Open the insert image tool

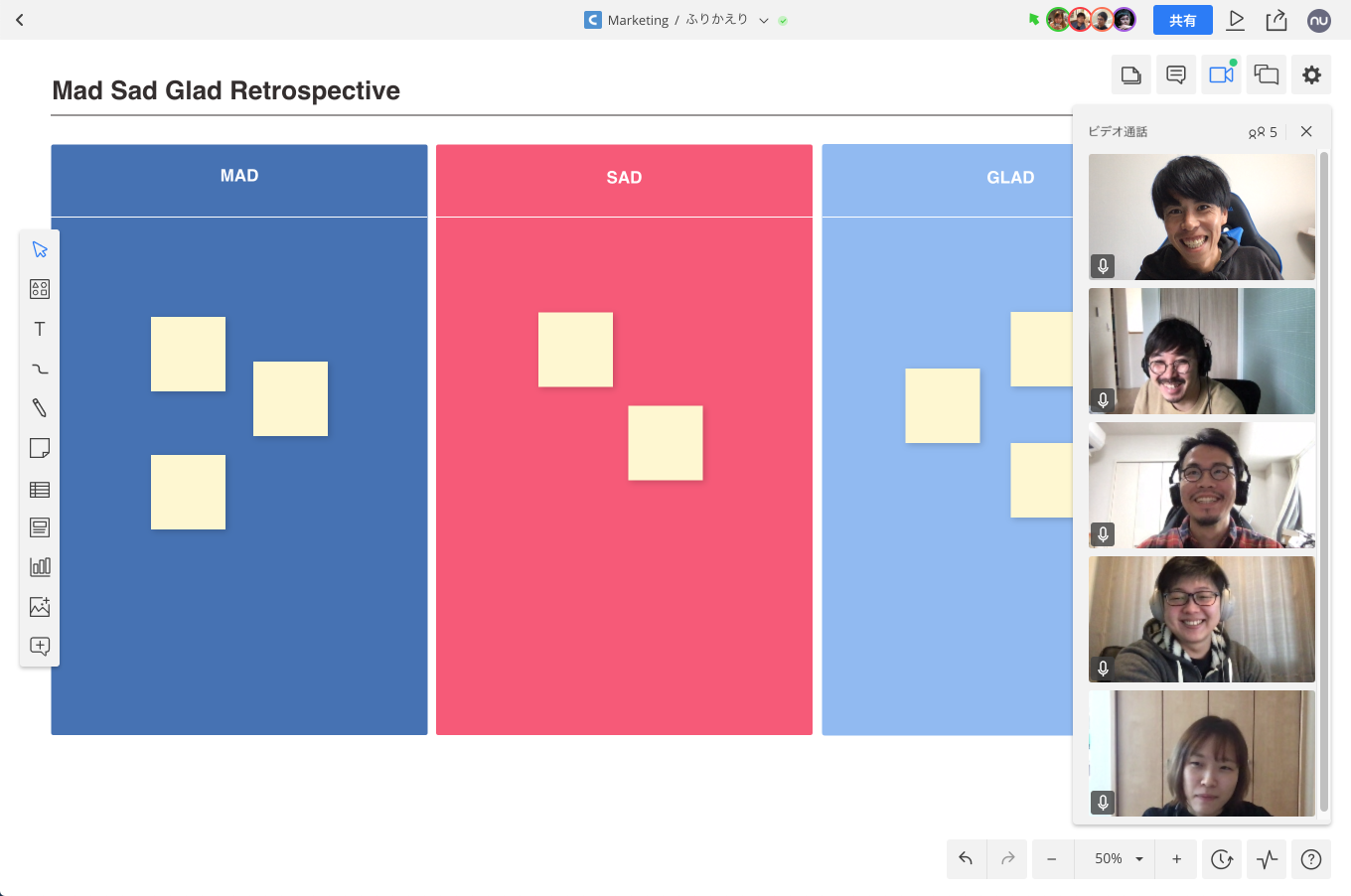(40, 607)
